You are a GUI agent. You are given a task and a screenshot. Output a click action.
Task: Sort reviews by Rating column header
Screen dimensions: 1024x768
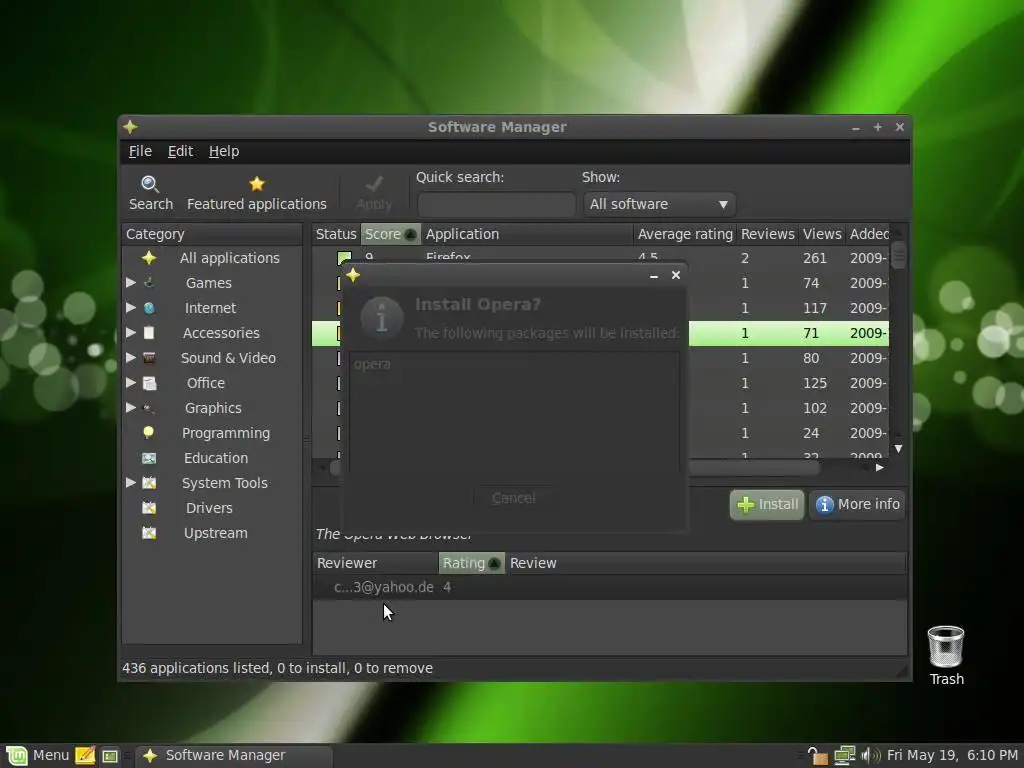pos(472,563)
